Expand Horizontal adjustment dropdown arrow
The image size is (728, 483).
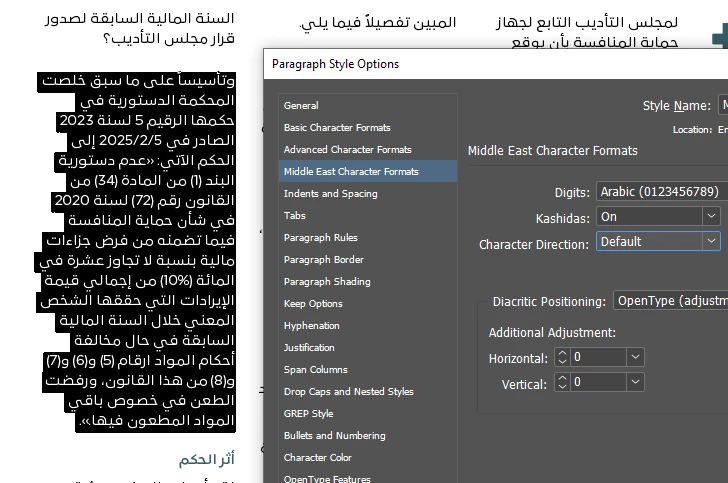635,357
